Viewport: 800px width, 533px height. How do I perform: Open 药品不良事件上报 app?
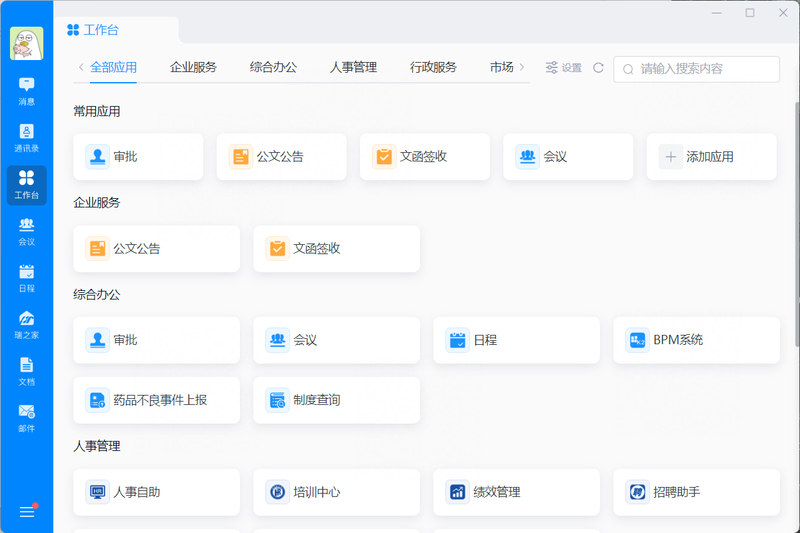coord(157,400)
